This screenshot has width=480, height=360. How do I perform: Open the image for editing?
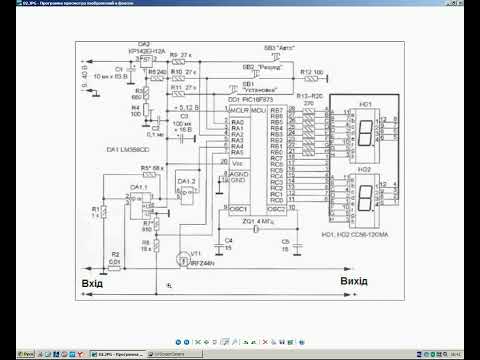pos(290,342)
